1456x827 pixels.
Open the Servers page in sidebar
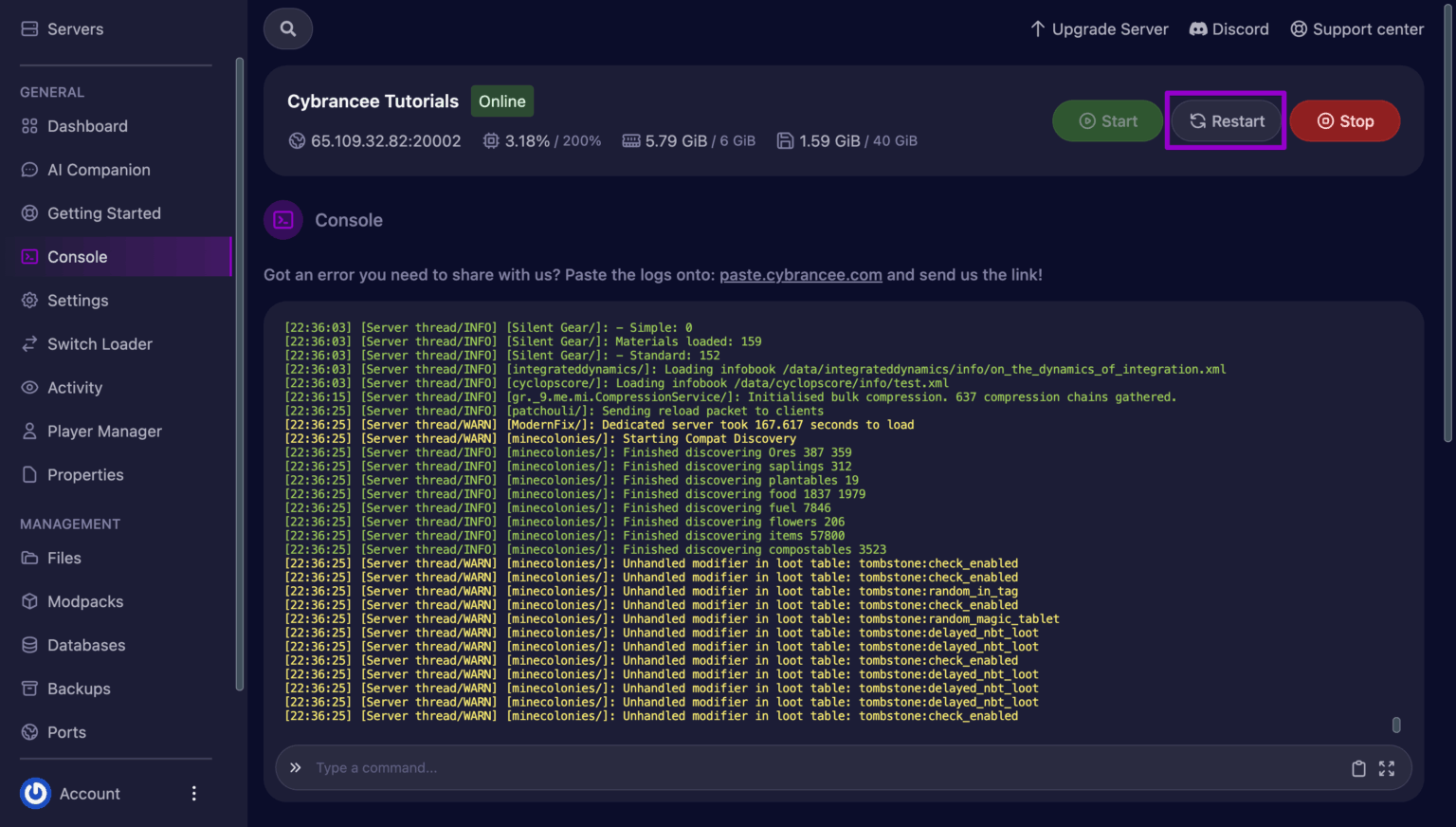pos(63,29)
